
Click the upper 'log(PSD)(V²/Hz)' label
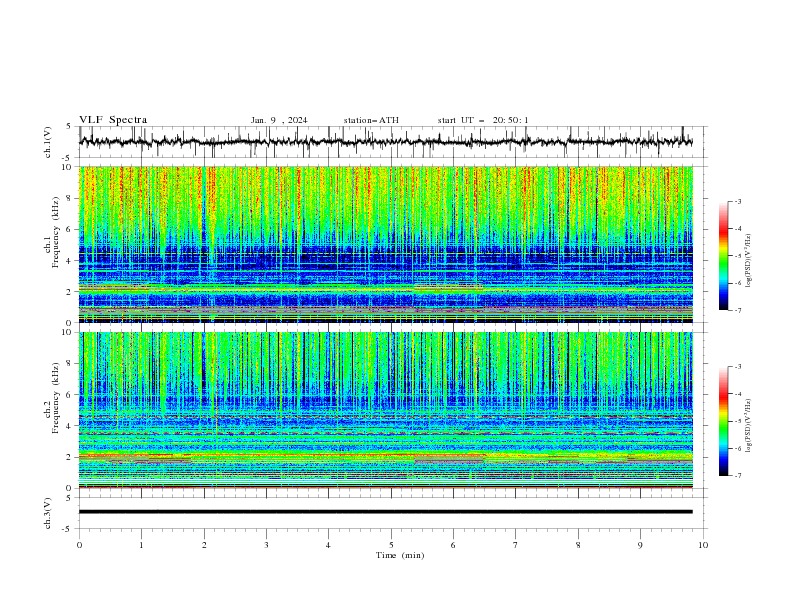tap(749, 261)
